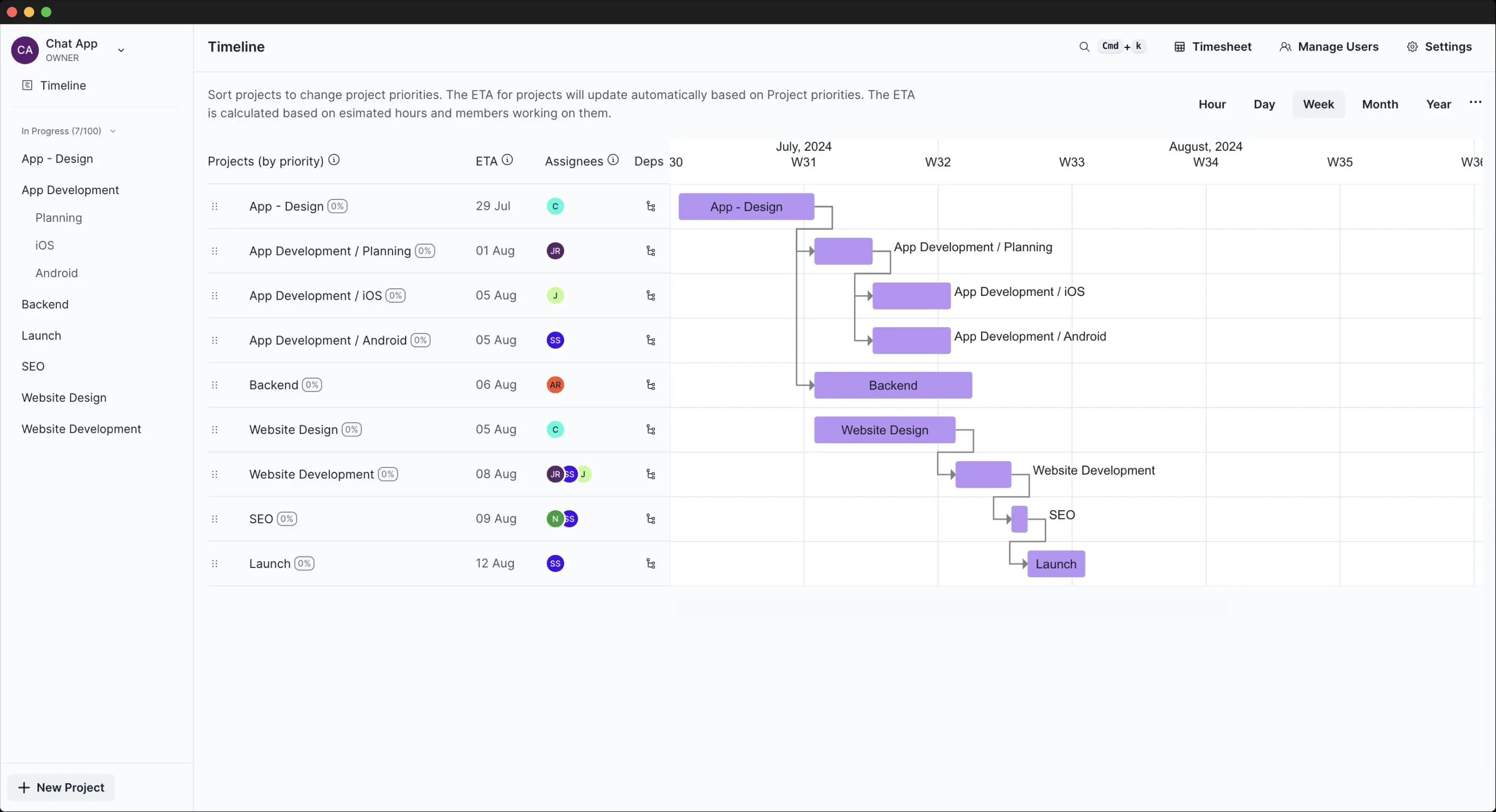Expand the Chat App workspace dropdown

pos(120,49)
